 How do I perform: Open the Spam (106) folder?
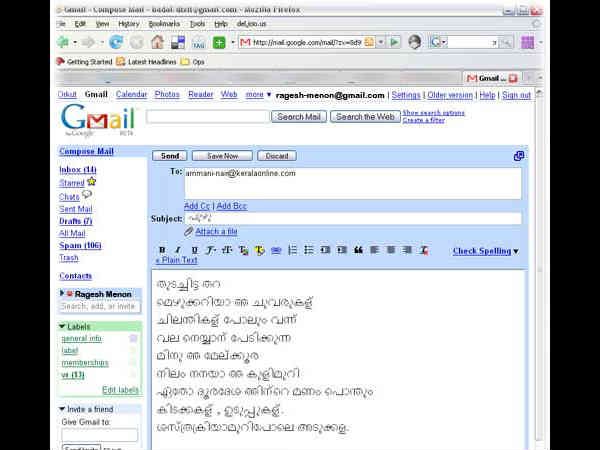click(80, 245)
